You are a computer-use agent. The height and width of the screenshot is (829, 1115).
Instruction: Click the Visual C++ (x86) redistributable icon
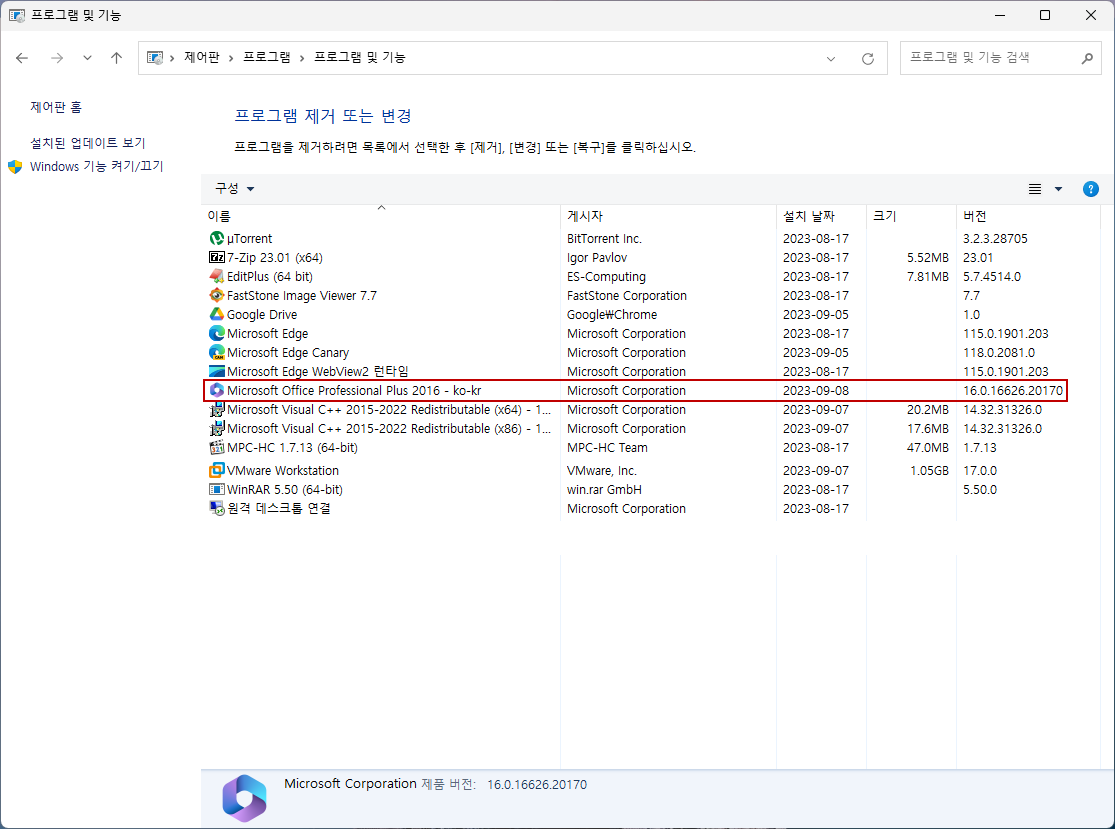point(217,429)
